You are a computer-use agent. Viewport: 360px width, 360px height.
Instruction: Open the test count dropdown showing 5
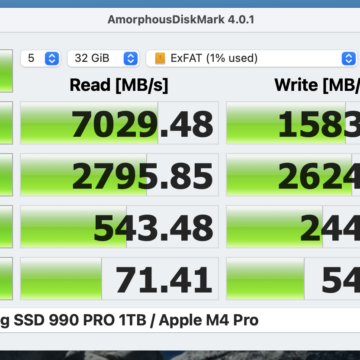click(40, 58)
